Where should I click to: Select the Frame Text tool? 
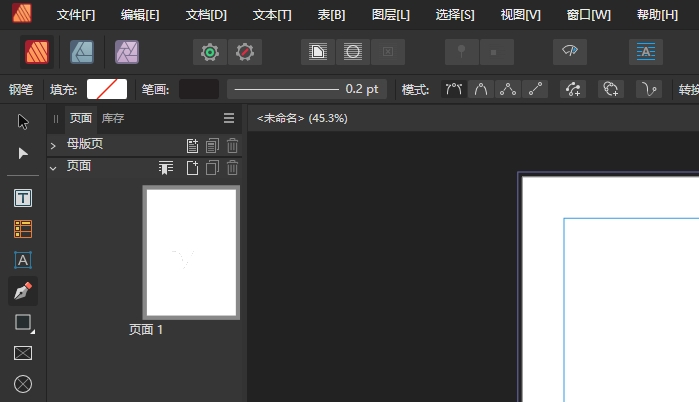23,198
